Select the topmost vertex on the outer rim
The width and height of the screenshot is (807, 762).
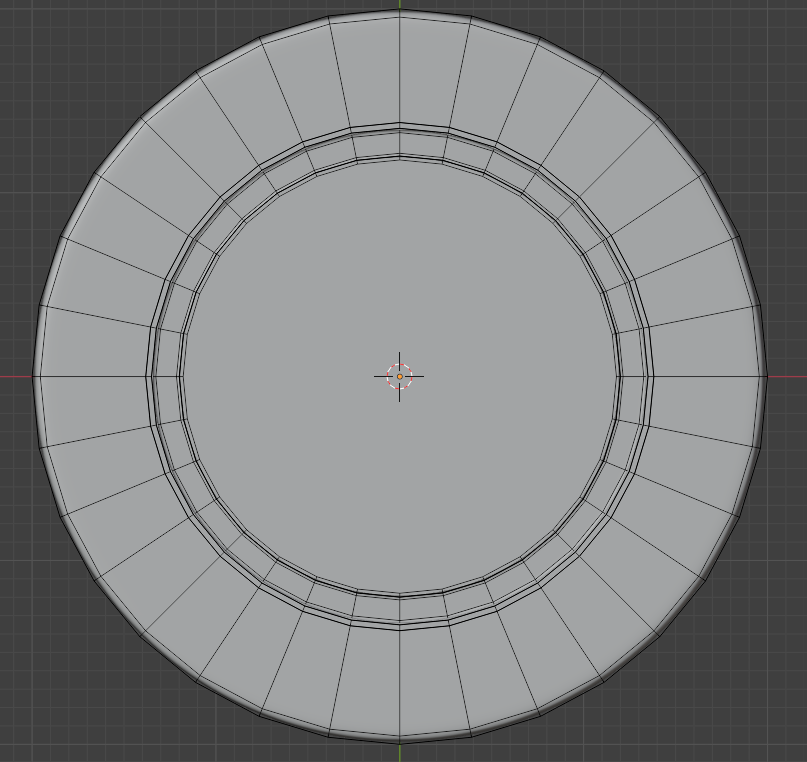400,12
